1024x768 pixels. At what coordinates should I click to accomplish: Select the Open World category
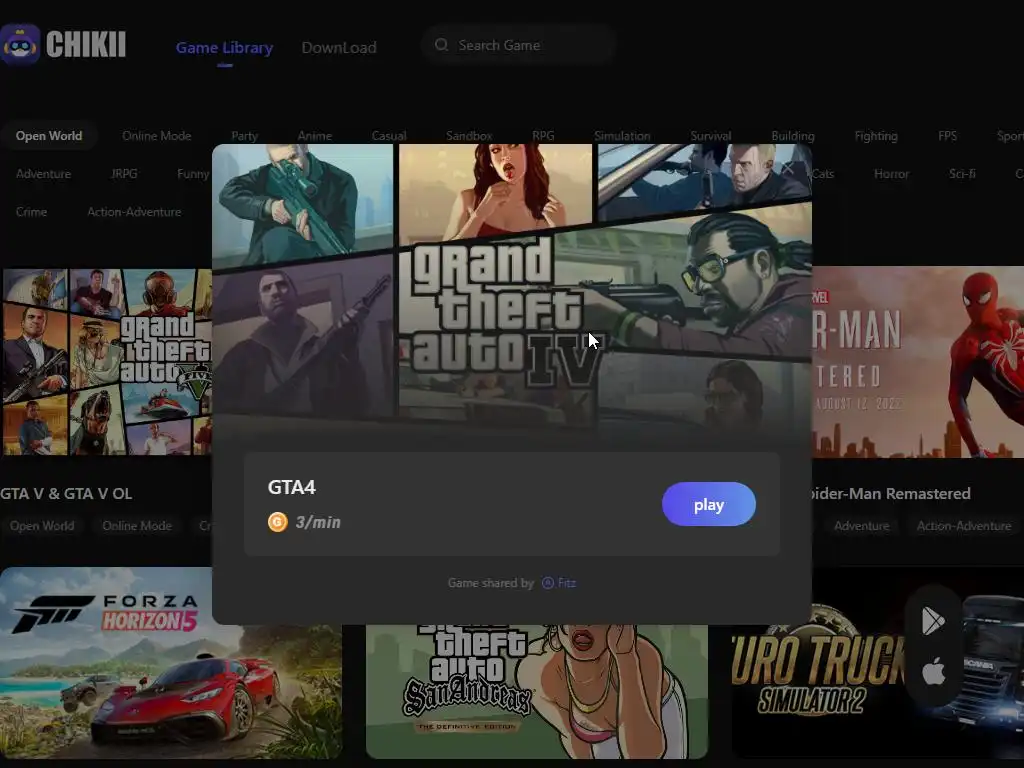49,136
